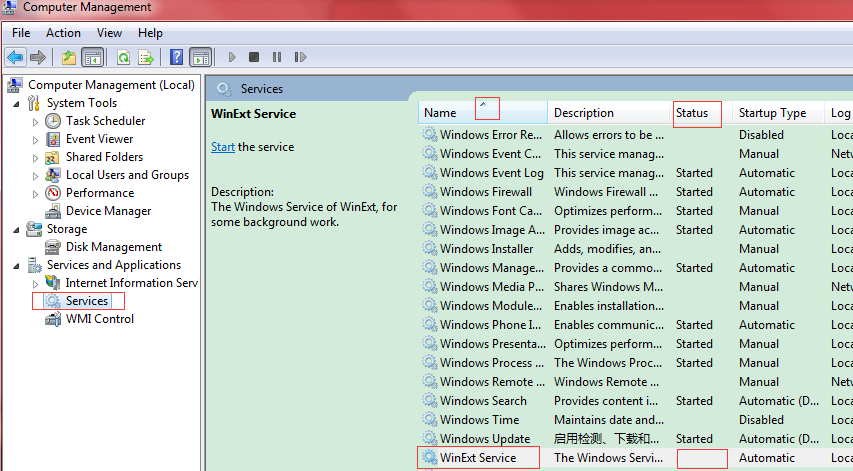
Task: Click the Export List toolbar icon
Action: tap(146, 57)
